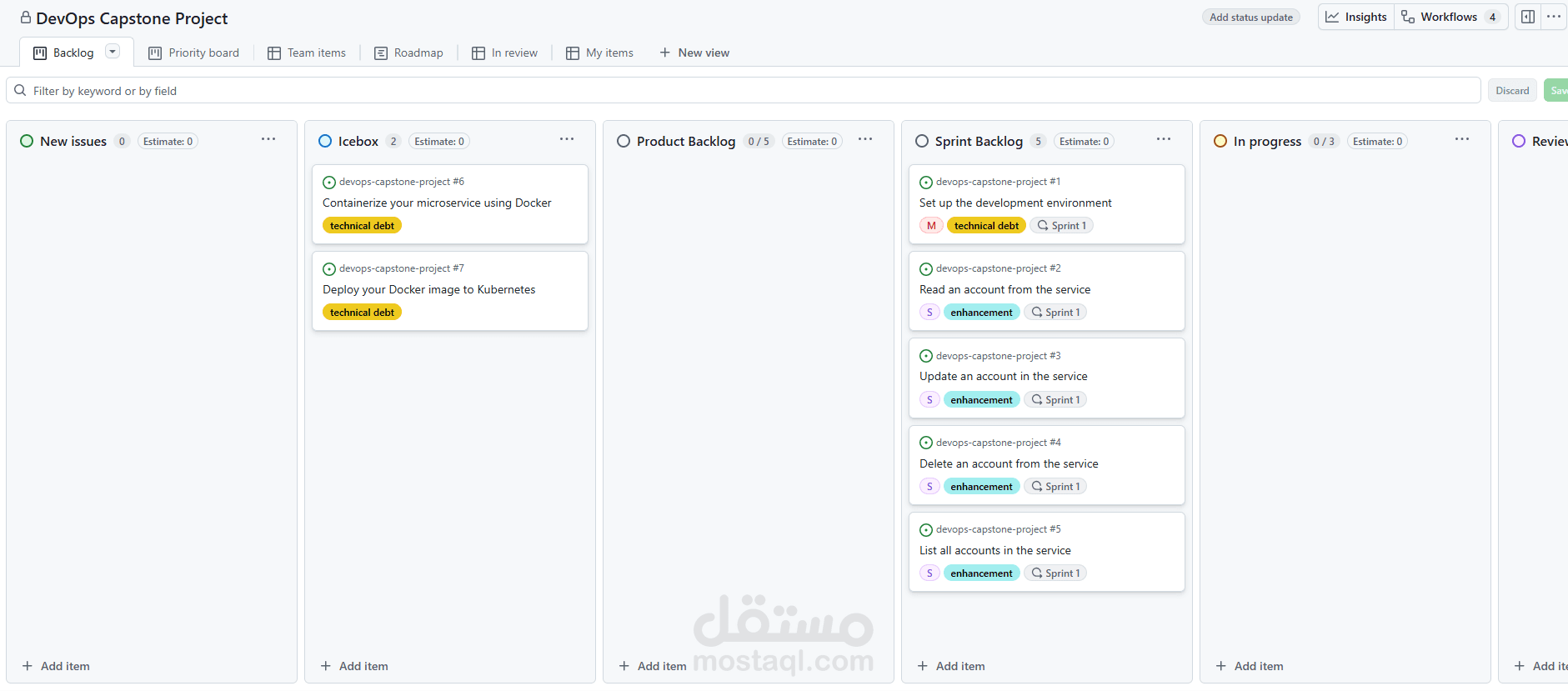This screenshot has width=1568, height=691.
Task: Add item to Product Backlog column
Action: (653, 666)
